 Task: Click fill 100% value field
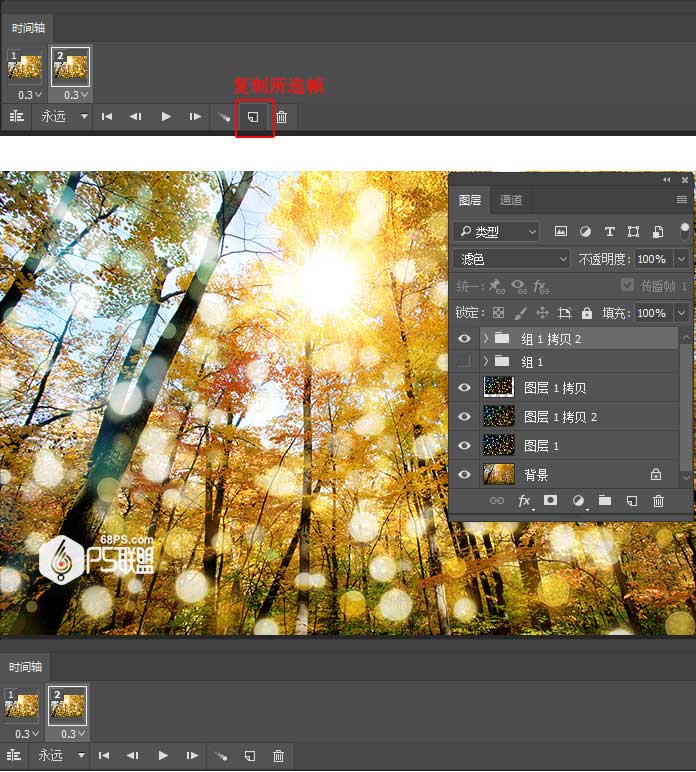pyautogui.click(x=652, y=313)
